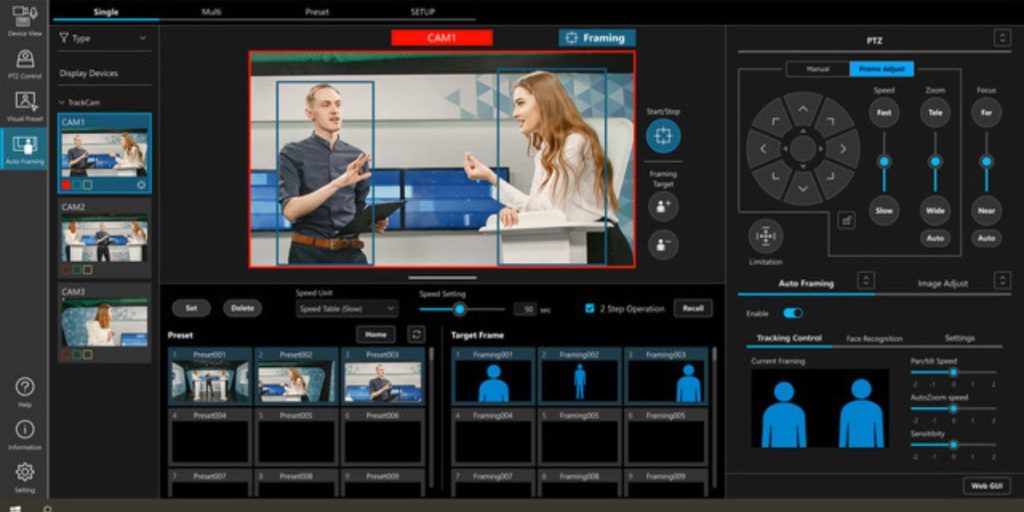Open the Setting gear in sidebar
Image resolution: width=1024 pixels, height=512 pixels.
coord(24,474)
